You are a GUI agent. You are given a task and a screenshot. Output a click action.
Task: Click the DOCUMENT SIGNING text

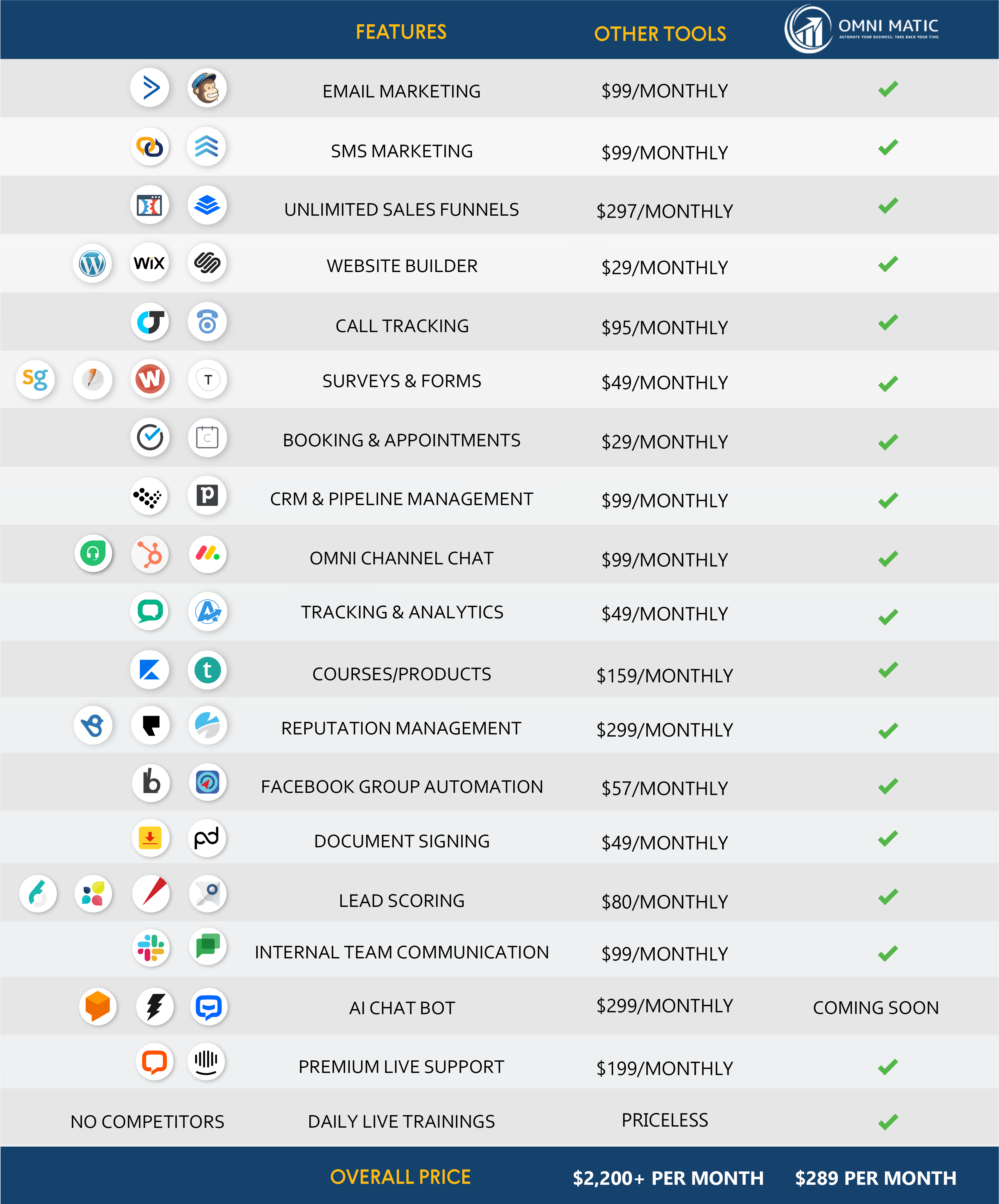pos(402,841)
